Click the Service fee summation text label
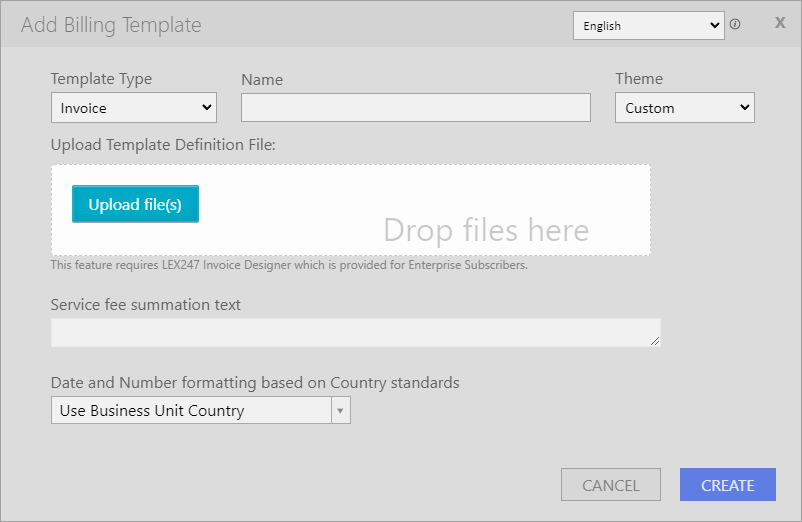Image resolution: width=802 pixels, height=522 pixels. click(145, 305)
